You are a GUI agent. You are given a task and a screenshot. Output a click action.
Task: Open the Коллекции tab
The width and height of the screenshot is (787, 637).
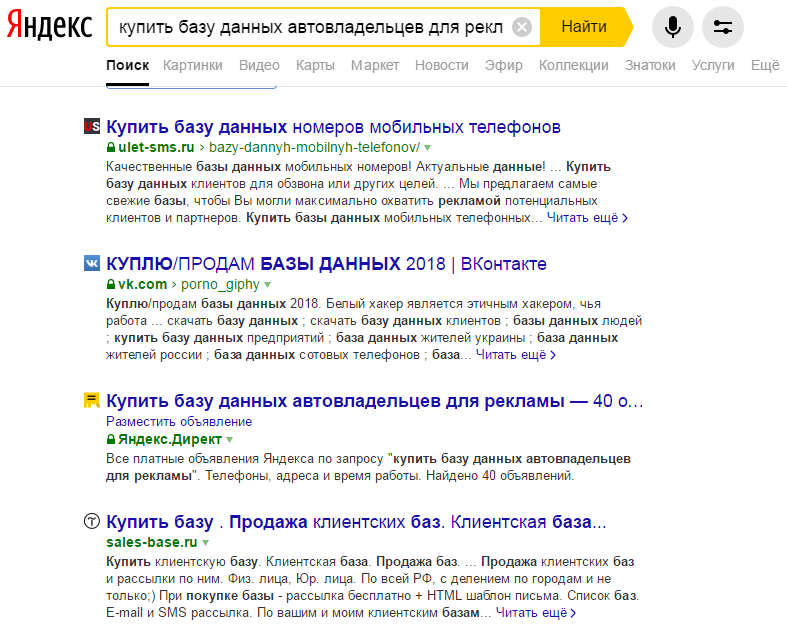point(574,65)
